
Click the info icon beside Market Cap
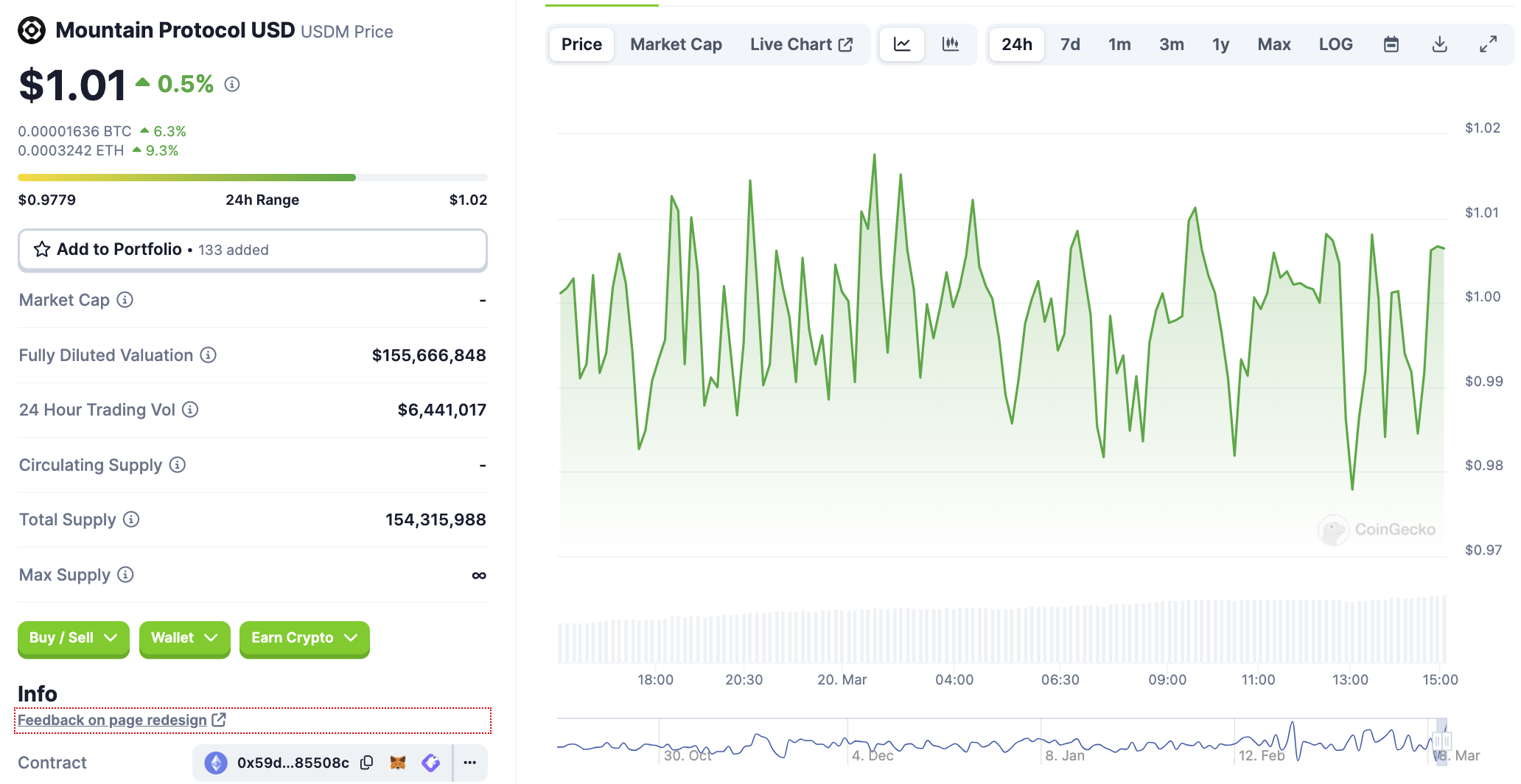[125, 300]
